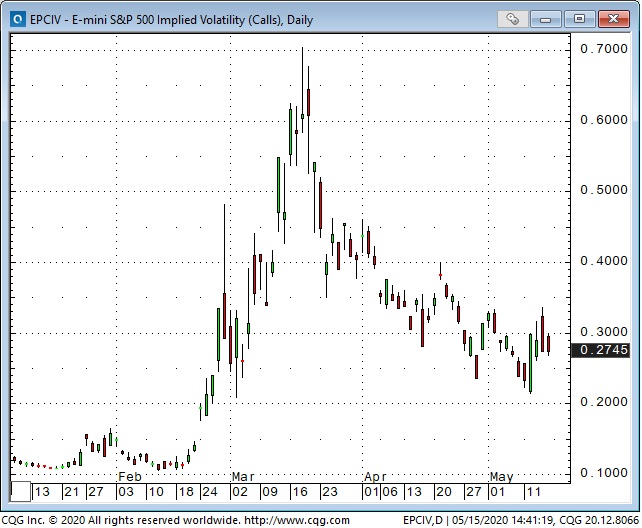Viewport: 642px width, 528px height.
Task: Maximize the EPCIV chart window
Action: point(579,19)
